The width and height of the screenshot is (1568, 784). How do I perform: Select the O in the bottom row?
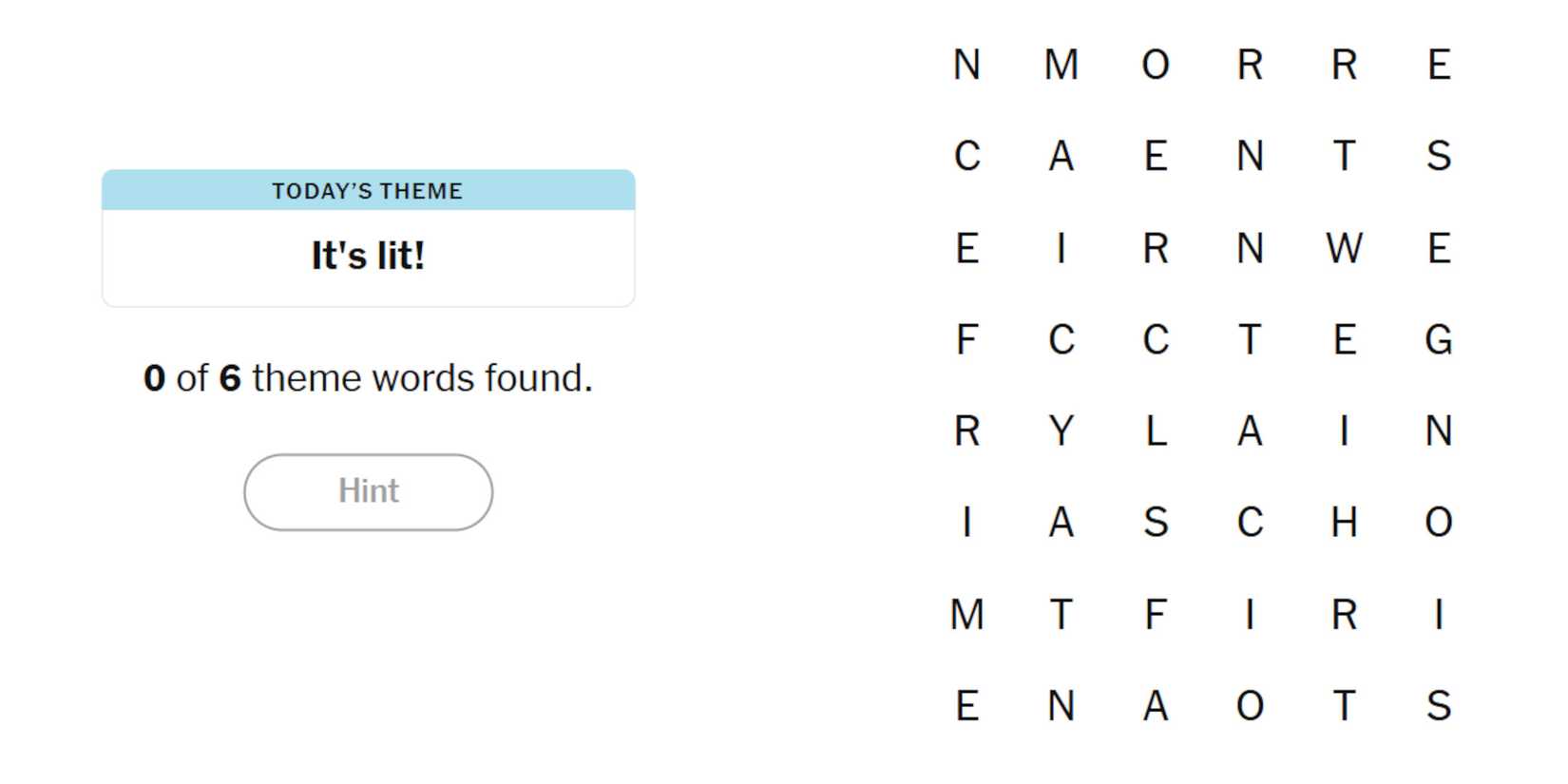pos(1250,706)
